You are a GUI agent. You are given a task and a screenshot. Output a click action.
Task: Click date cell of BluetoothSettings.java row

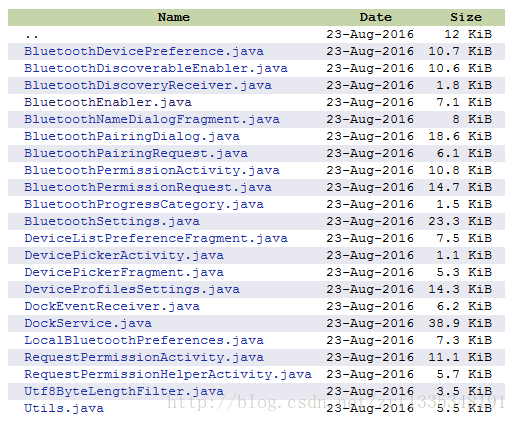pyautogui.click(x=370, y=221)
